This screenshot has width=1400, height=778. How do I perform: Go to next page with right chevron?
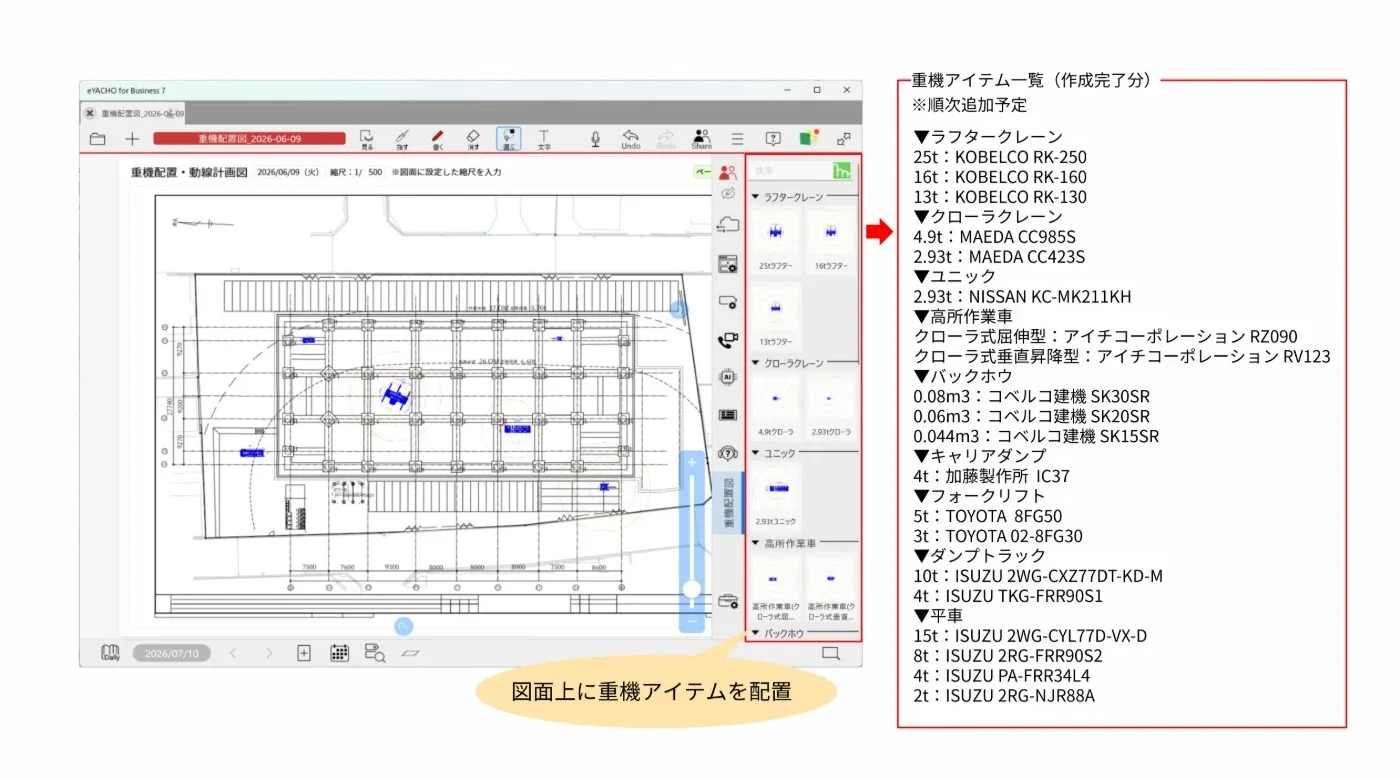coord(269,653)
